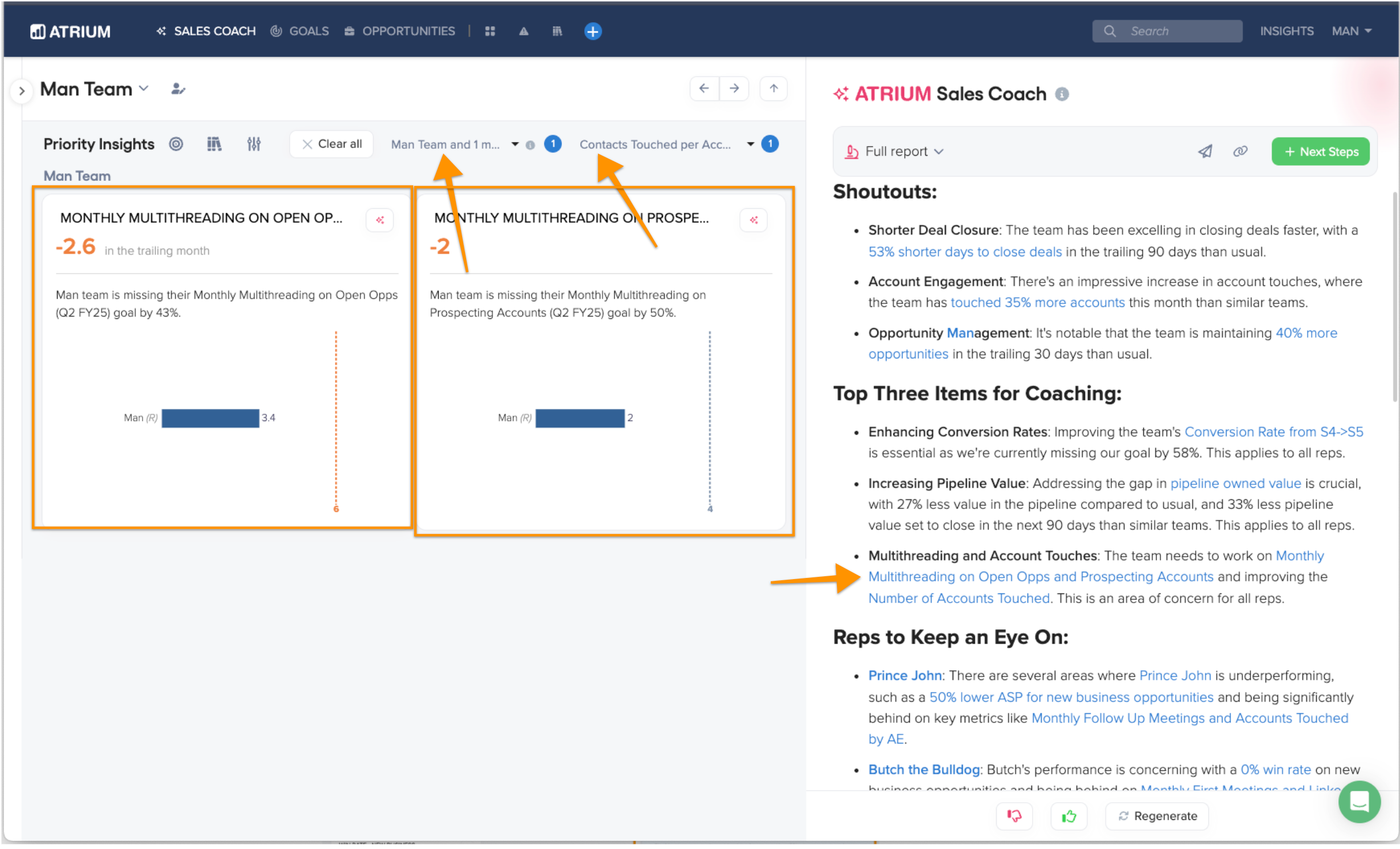Open the Goals tab
The image size is (1400, 849).
(x=300, y=31)
